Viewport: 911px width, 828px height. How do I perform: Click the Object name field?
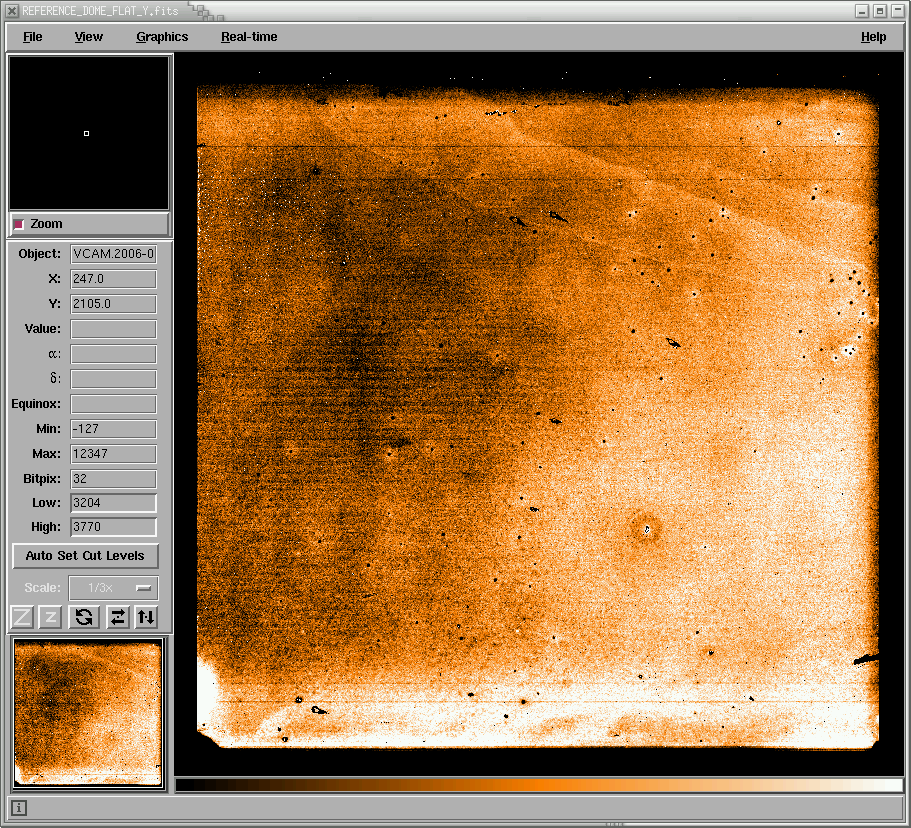(x=113, y=254)
